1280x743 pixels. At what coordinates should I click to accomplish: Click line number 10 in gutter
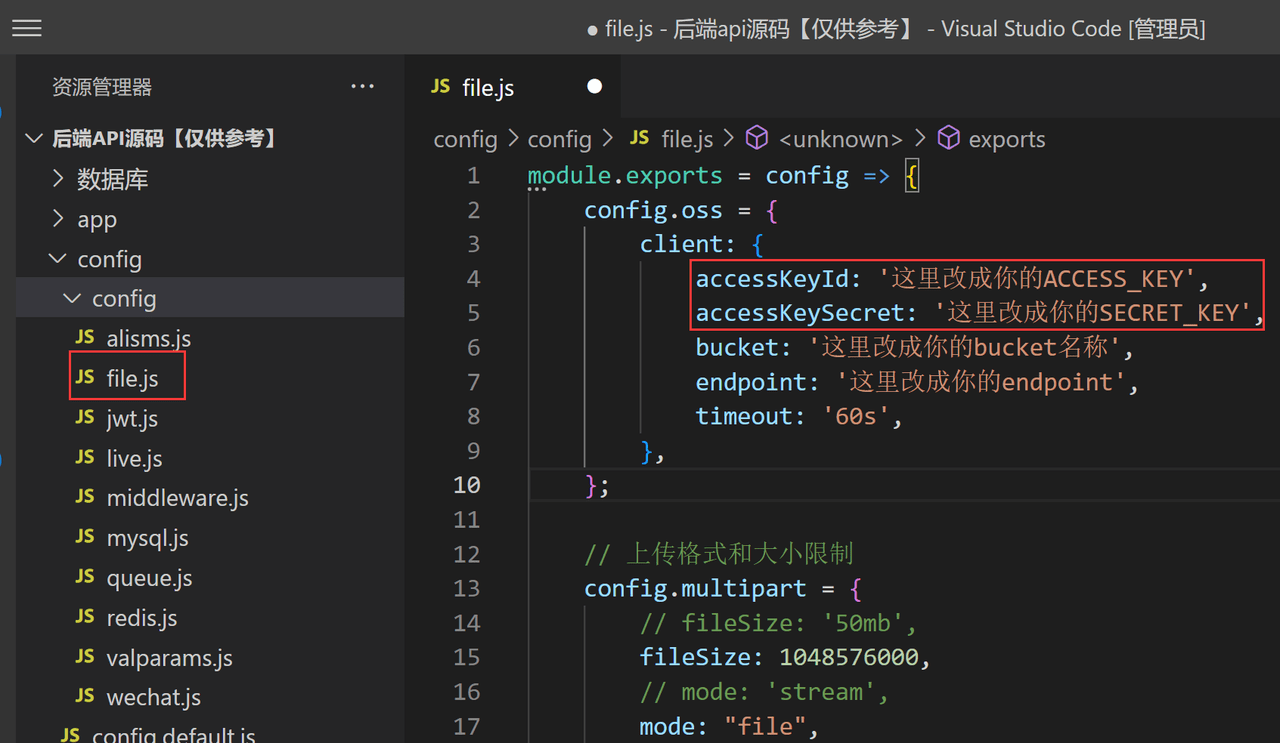(467, 485)
